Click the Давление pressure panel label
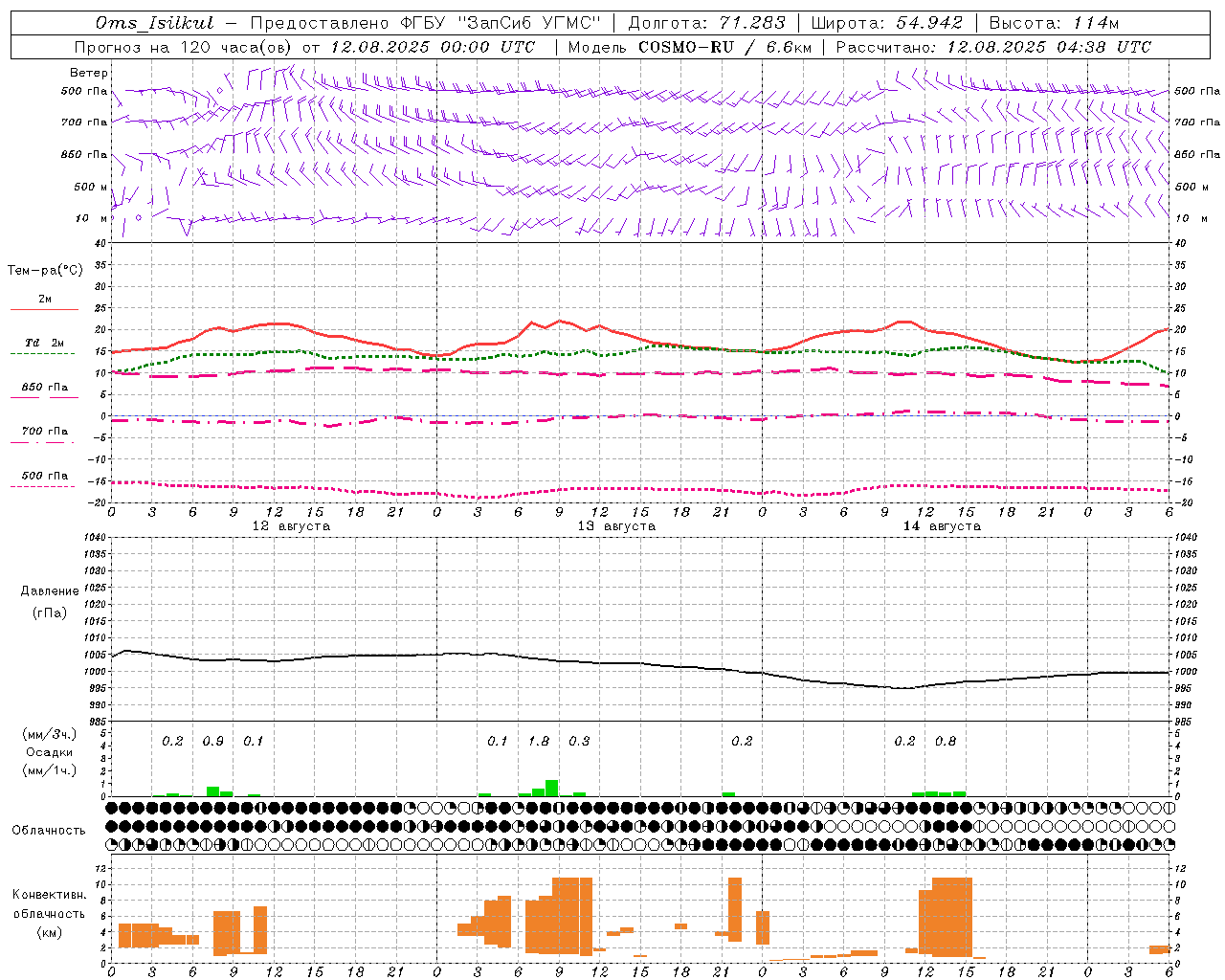The width and height of the screenshot is (1225, 980). (x=50, y=591)
